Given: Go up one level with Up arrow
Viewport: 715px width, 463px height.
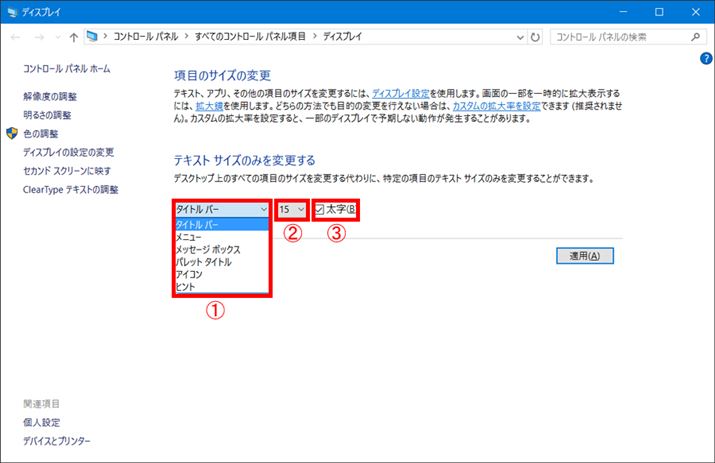Looking at the screenshot, I should (x=73, y=37).
